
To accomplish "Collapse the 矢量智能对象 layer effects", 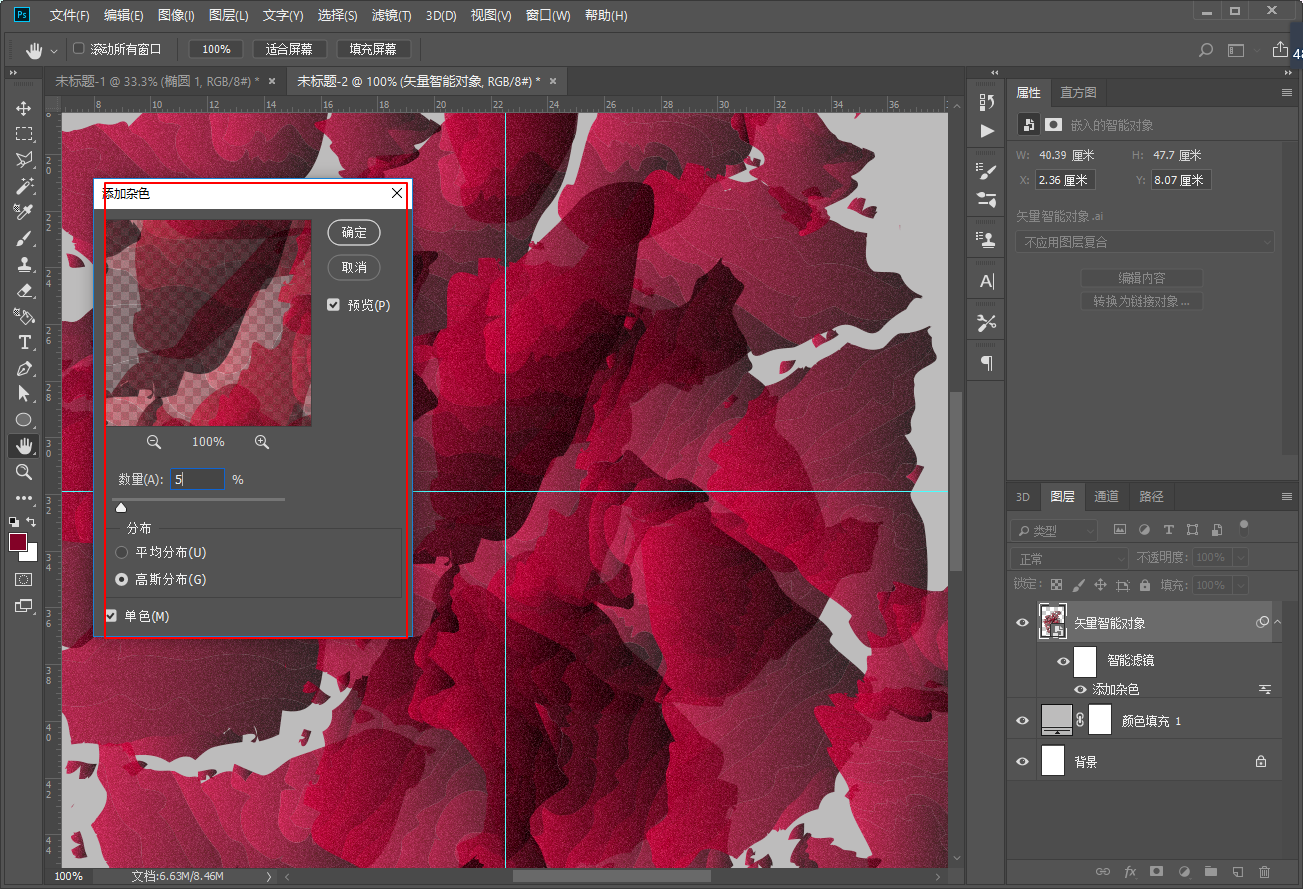I will pos(1278,622).
